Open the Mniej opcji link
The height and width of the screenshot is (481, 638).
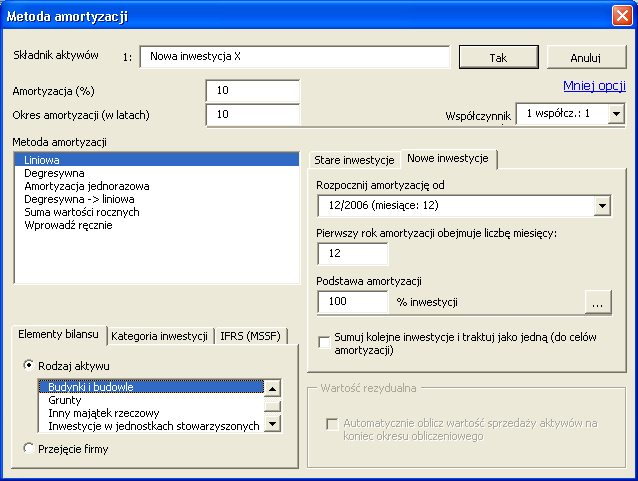(x=594, y=85)
